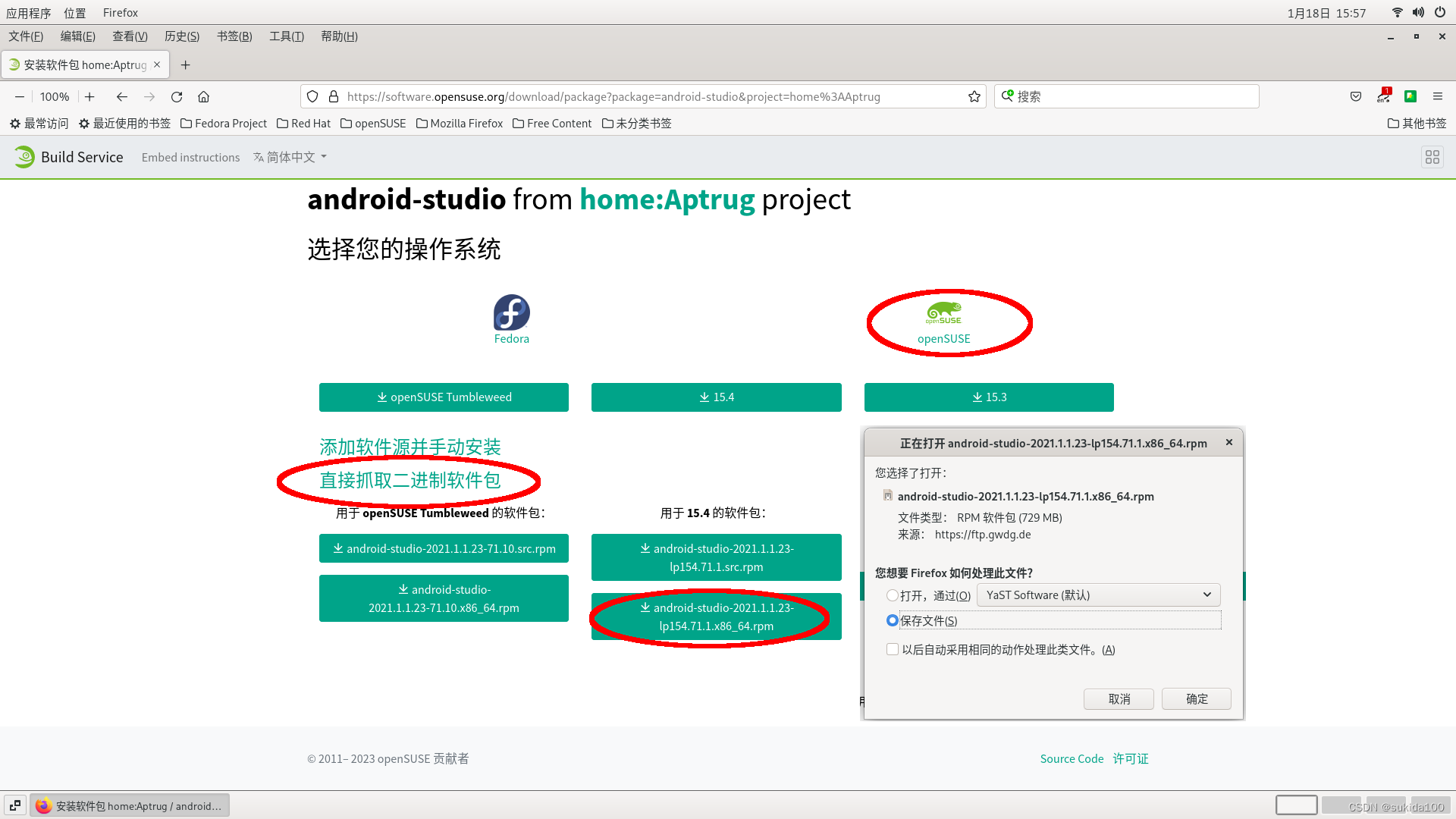Download android-studio-2021.1.1.23-lp154.71.1.src.rpm
Screen dimensions: 1456x819
click(x=717, y=557)
